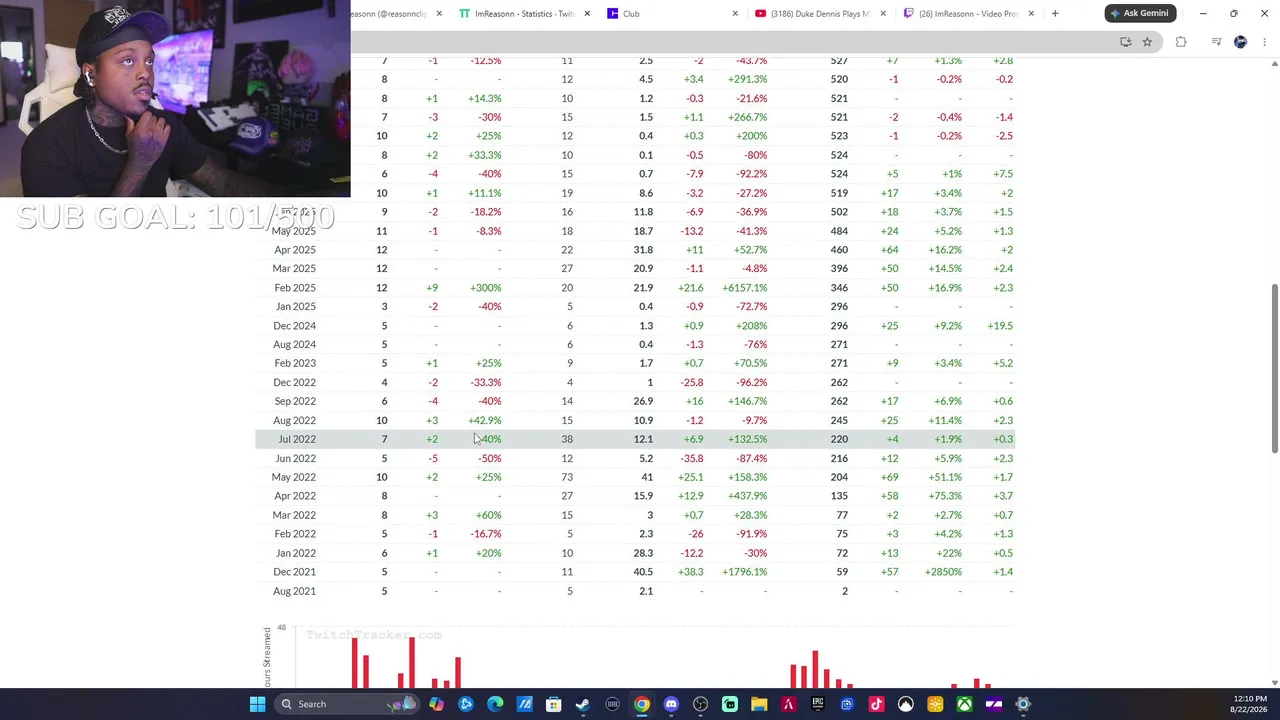
Task: Click the scrollbar up arrow
Action: [x=1274, y=63]
